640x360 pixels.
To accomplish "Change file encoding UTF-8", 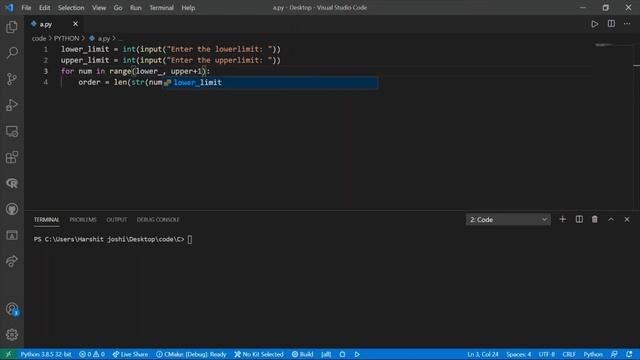I will (x=547, y=354).
